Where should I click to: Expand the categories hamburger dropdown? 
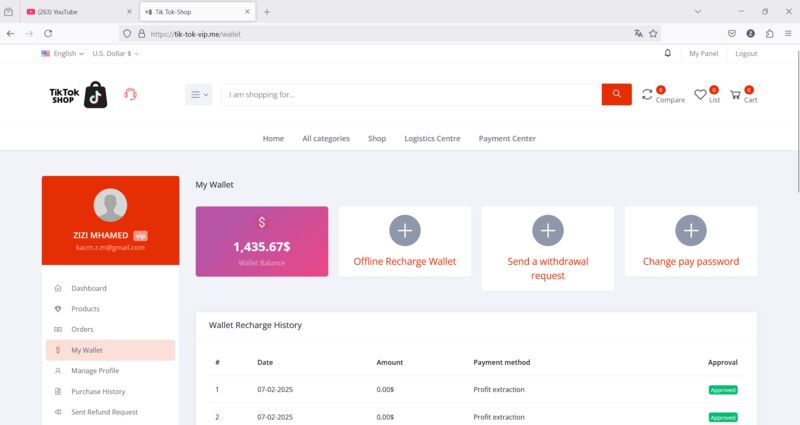(198, 94)
